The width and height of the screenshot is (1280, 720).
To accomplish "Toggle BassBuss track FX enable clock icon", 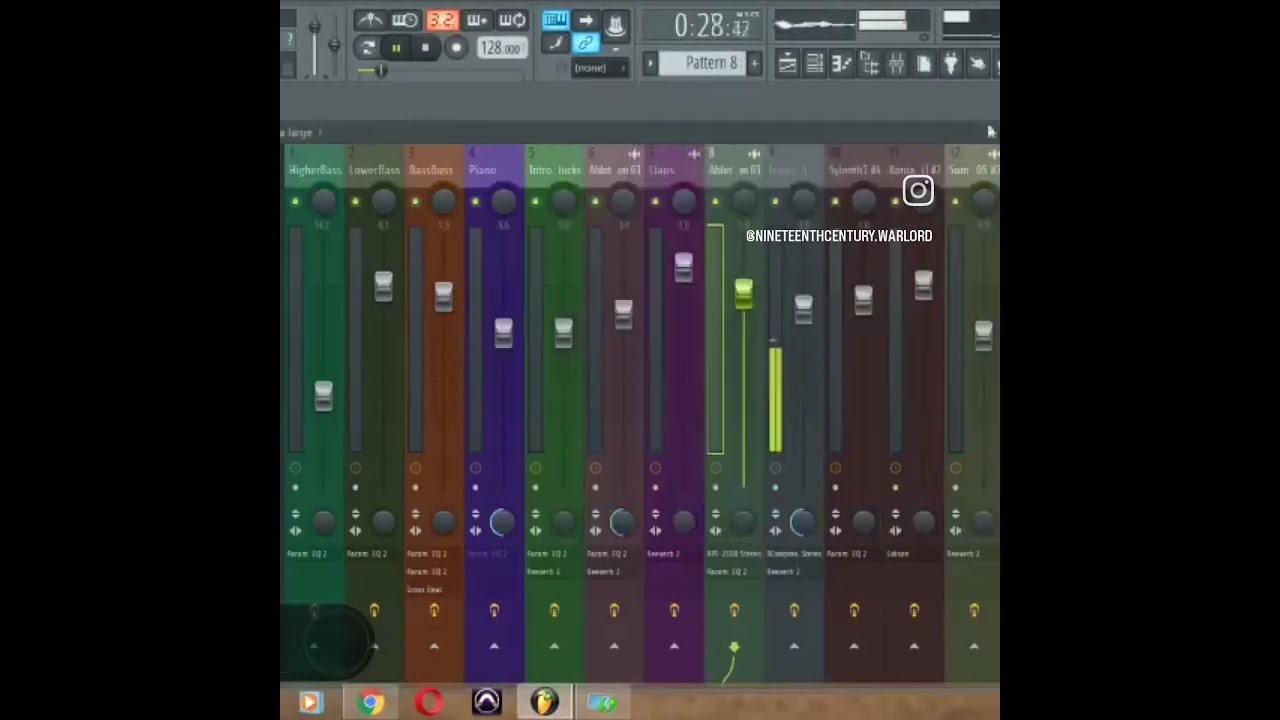I will click(415, 468).
